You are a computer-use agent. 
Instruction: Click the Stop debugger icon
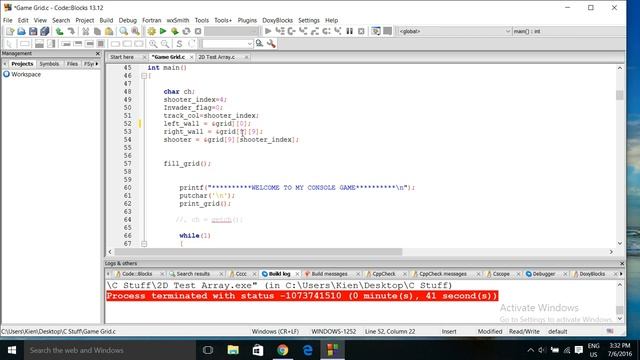point(361,31)
